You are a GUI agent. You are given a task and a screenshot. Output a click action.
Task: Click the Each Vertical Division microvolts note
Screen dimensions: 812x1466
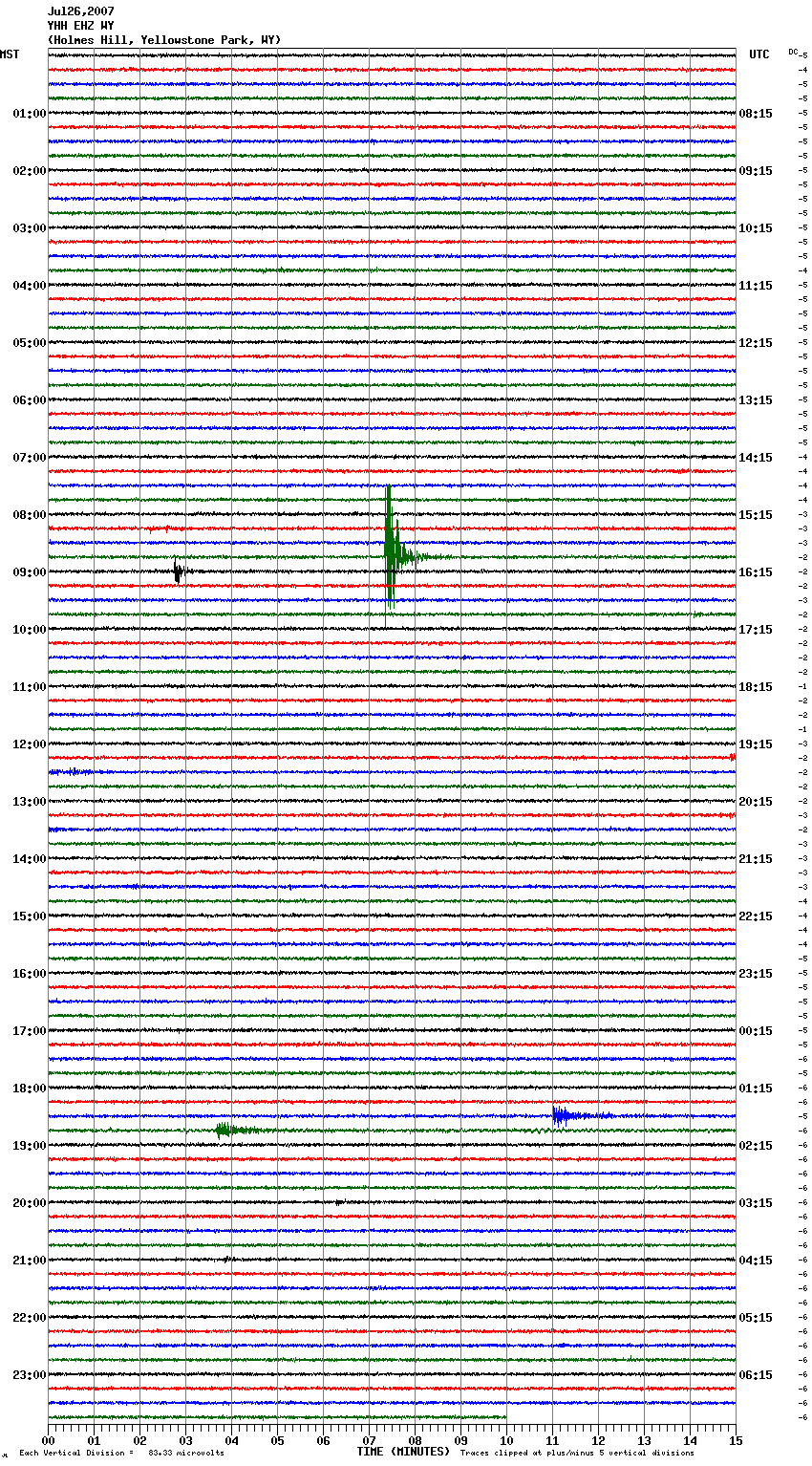pyautogui.click(x=121, y=1453)
